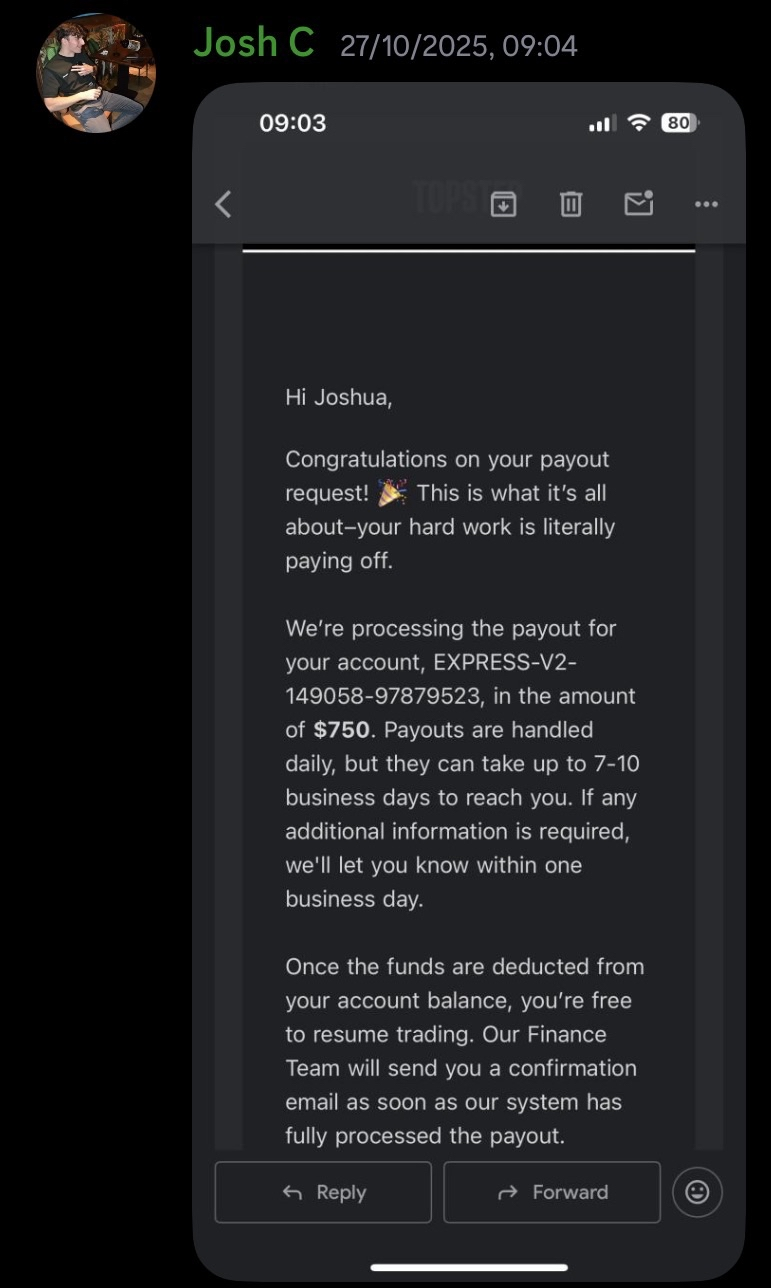
Task: Tap the back chevron arrow
Action: 223,204
